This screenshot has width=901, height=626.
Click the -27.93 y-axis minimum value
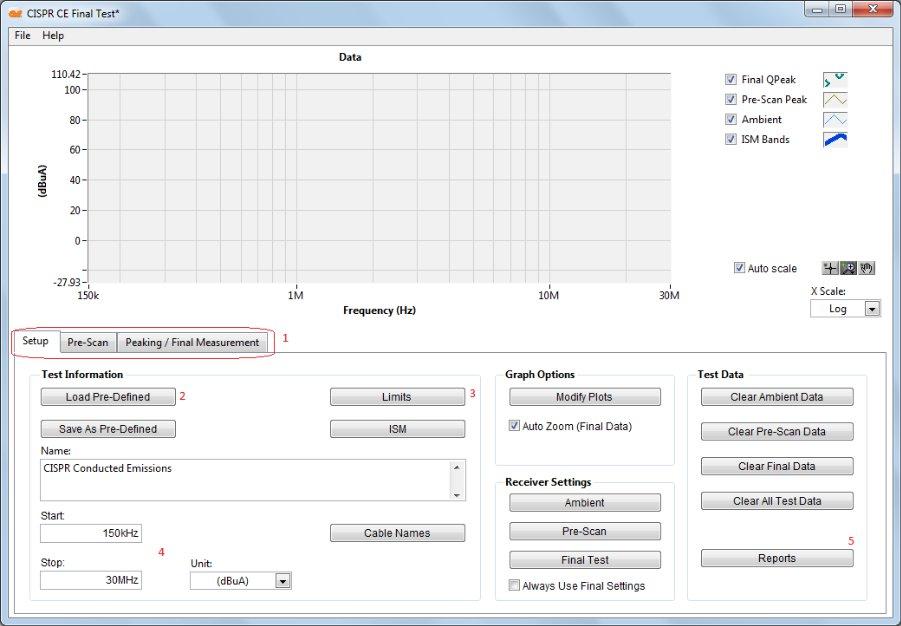67,283
